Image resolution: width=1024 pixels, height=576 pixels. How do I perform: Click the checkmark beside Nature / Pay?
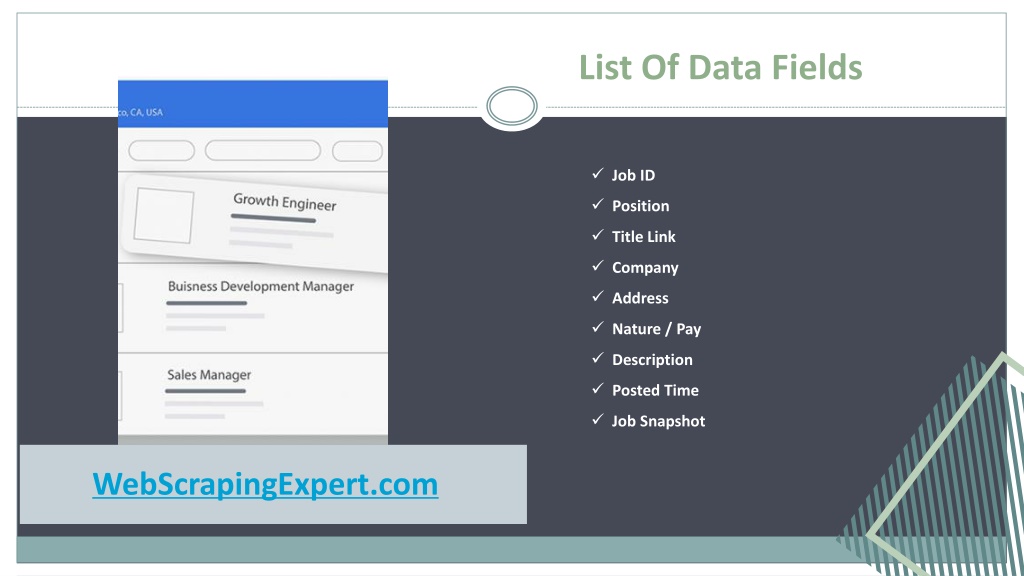tap(598, 327)
